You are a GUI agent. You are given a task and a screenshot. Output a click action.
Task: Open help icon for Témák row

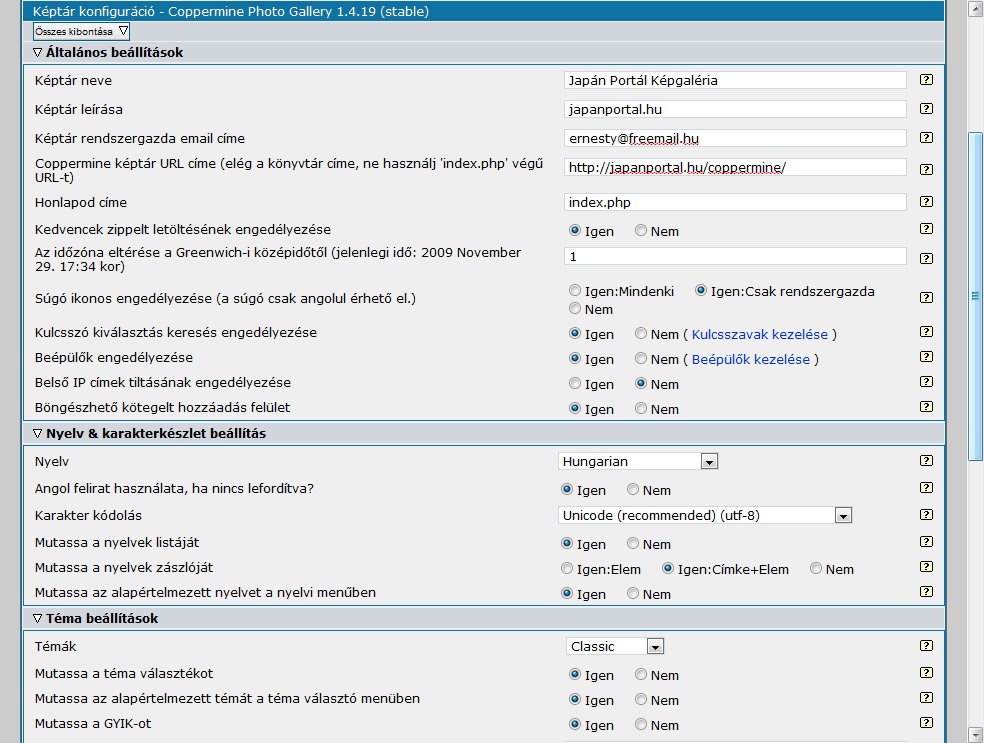pyautogui.click(x=926, y=646)
